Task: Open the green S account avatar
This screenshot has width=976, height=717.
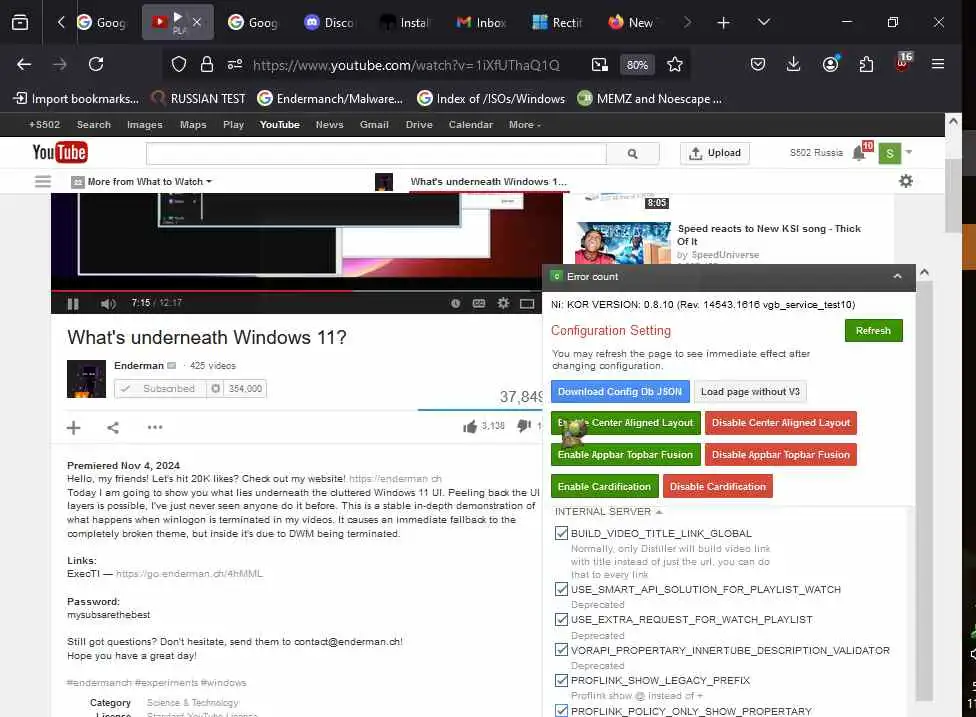Action: pos(889,153)
